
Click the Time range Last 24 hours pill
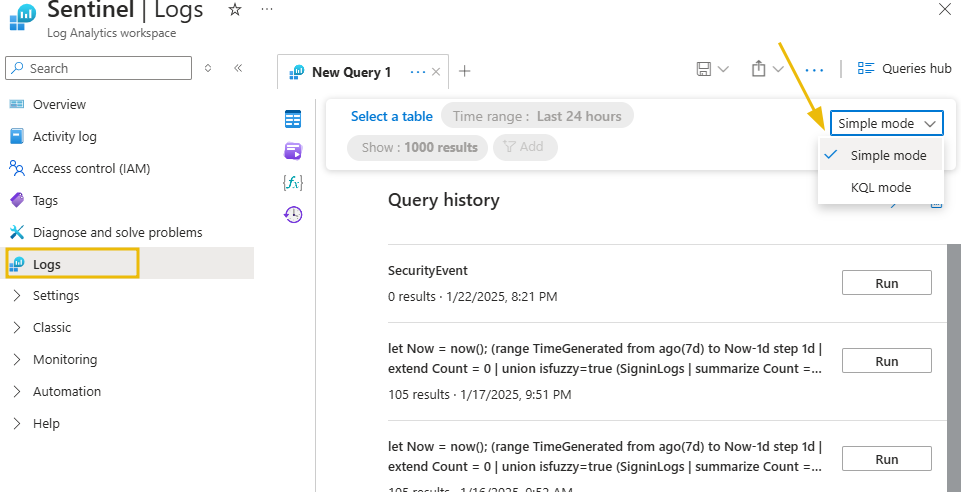click(x=537, y=116)
